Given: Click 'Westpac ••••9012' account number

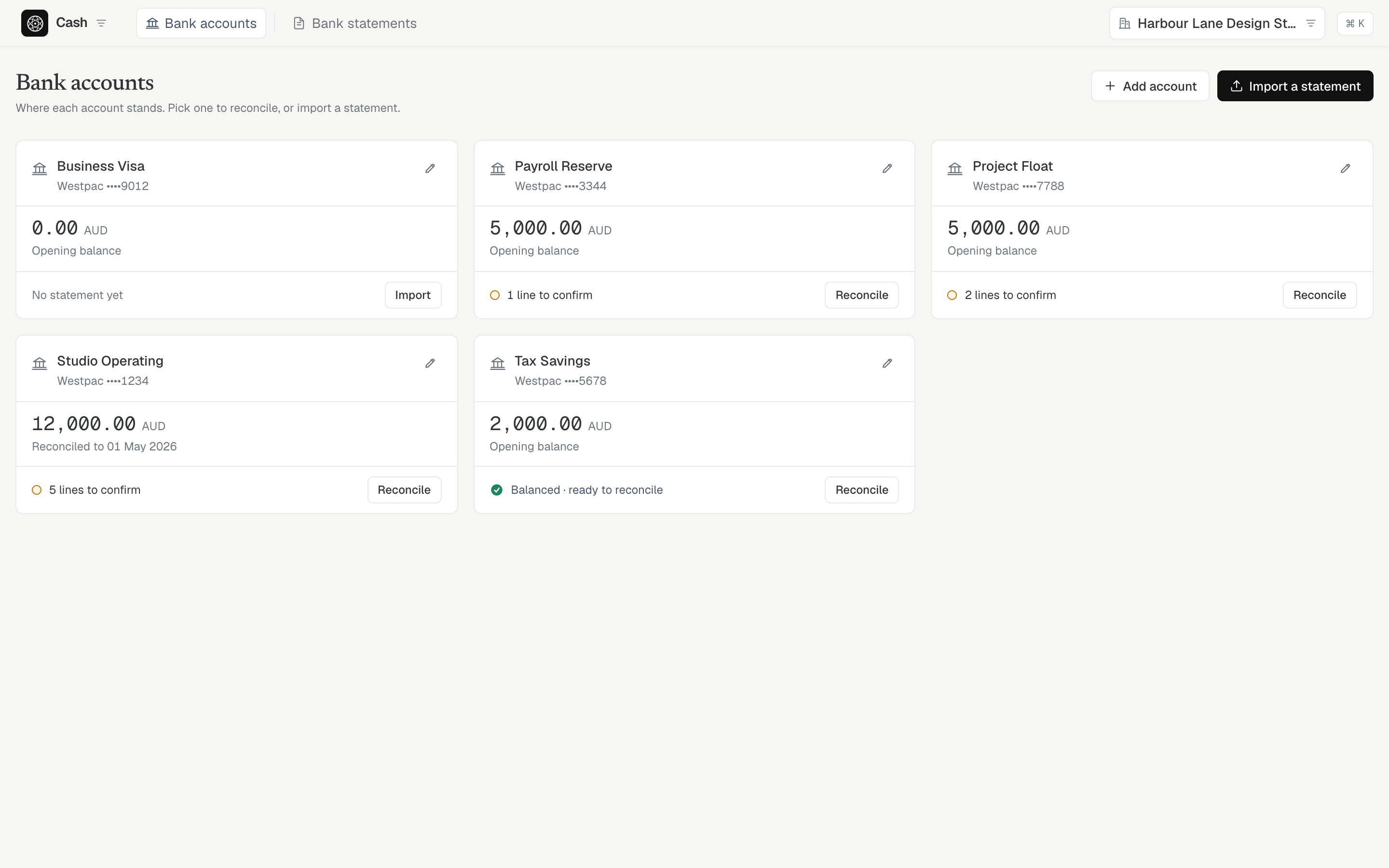Looking at the screenshot, I should 103,186.
